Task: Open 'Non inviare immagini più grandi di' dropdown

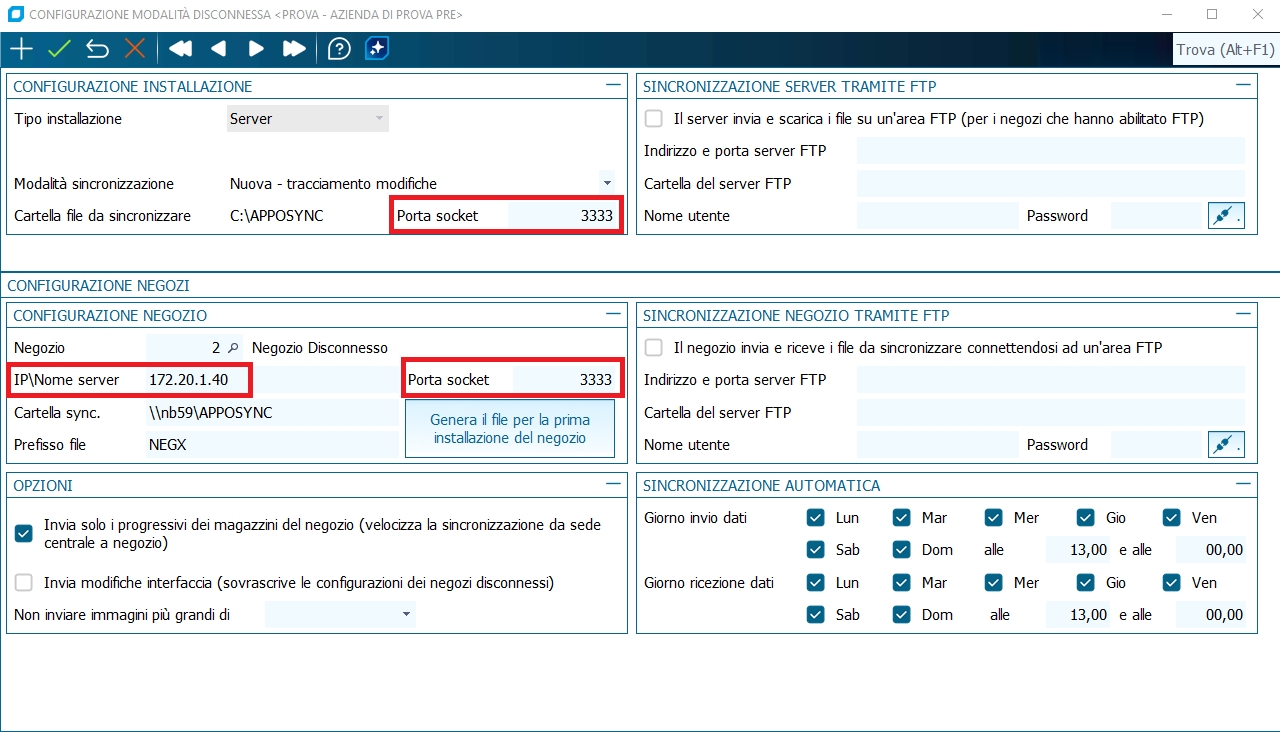Action: coord(406,614)
